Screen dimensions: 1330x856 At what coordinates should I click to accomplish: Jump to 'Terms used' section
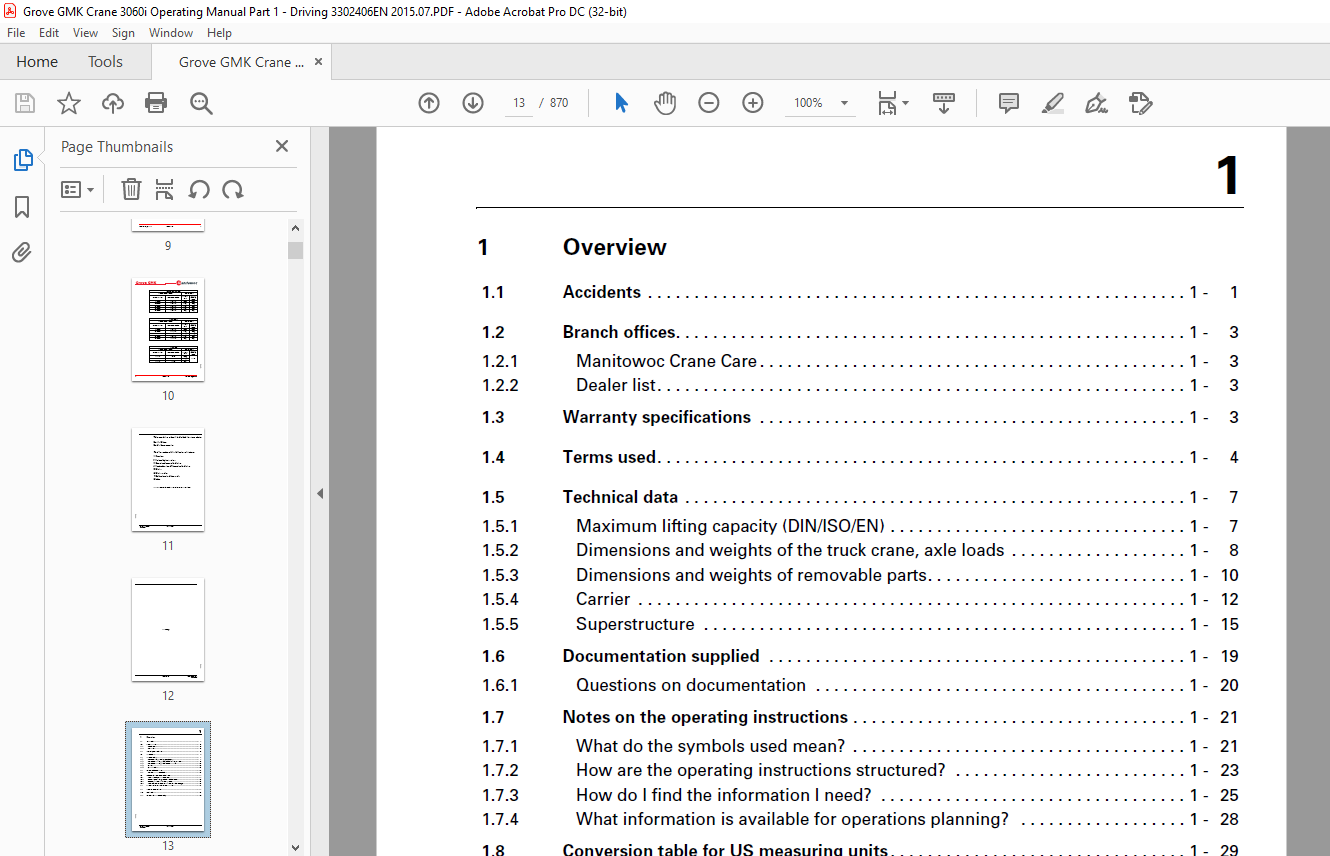[609, 457]
